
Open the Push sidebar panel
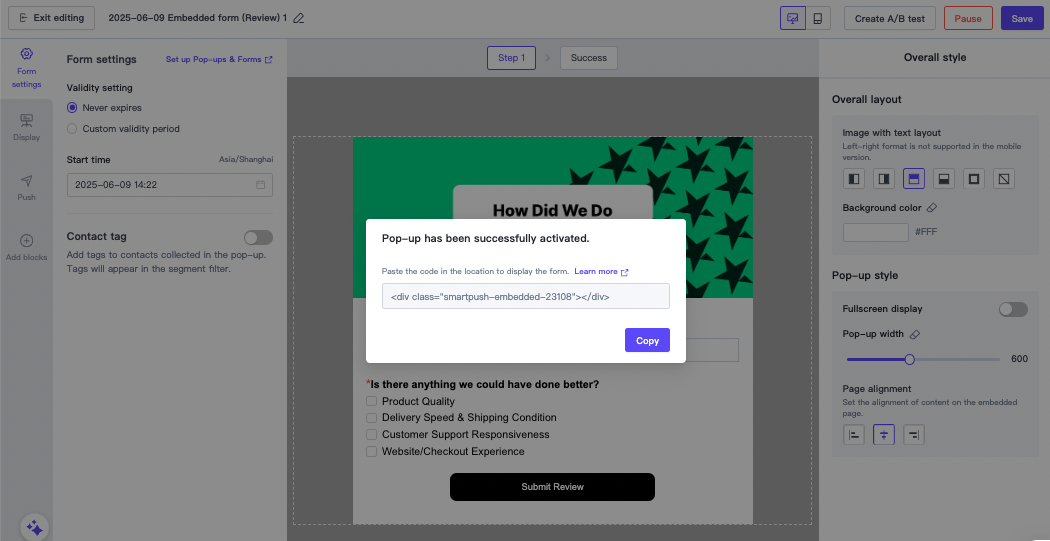[27, 187]
